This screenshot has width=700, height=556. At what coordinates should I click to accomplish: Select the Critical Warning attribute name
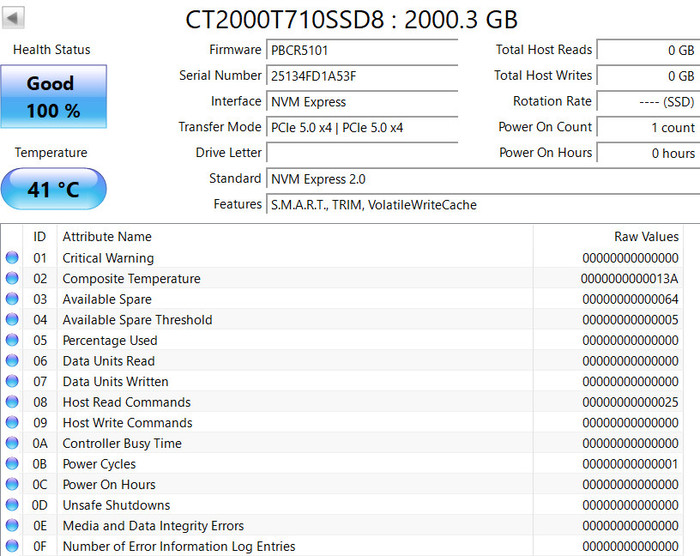(108, 258)
